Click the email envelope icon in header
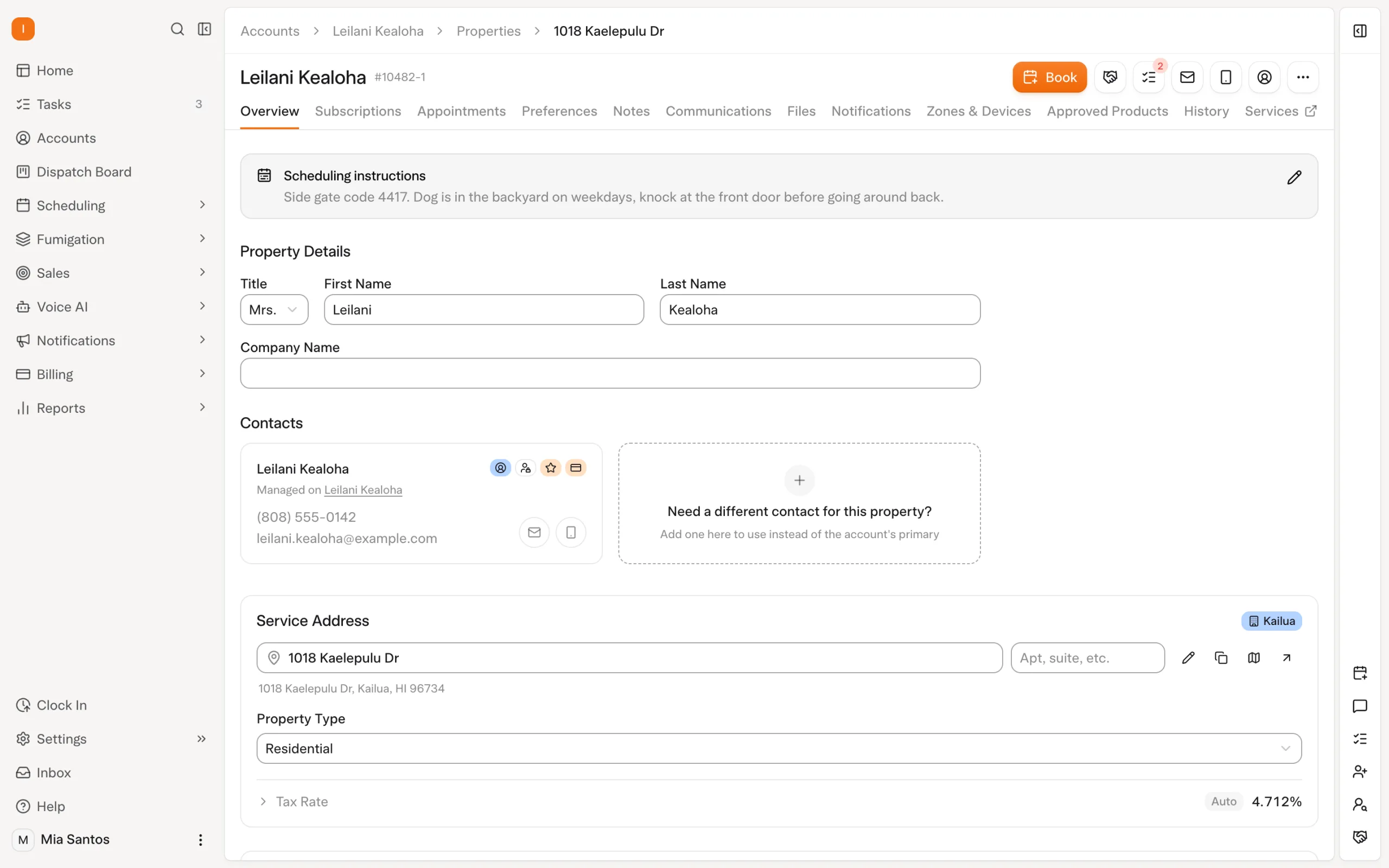 pos(1187,77)
